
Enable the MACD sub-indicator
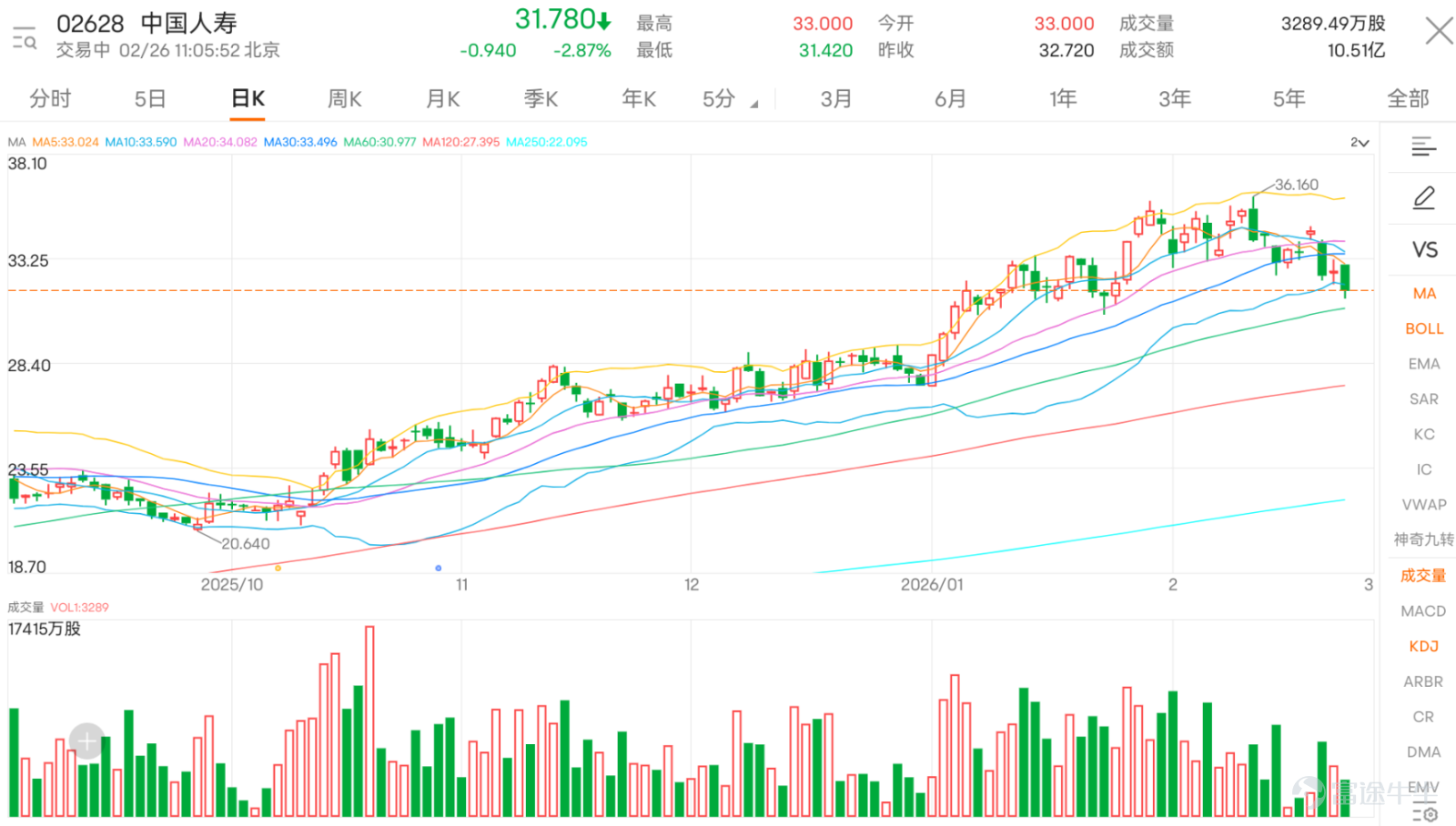click(1424, 611)
